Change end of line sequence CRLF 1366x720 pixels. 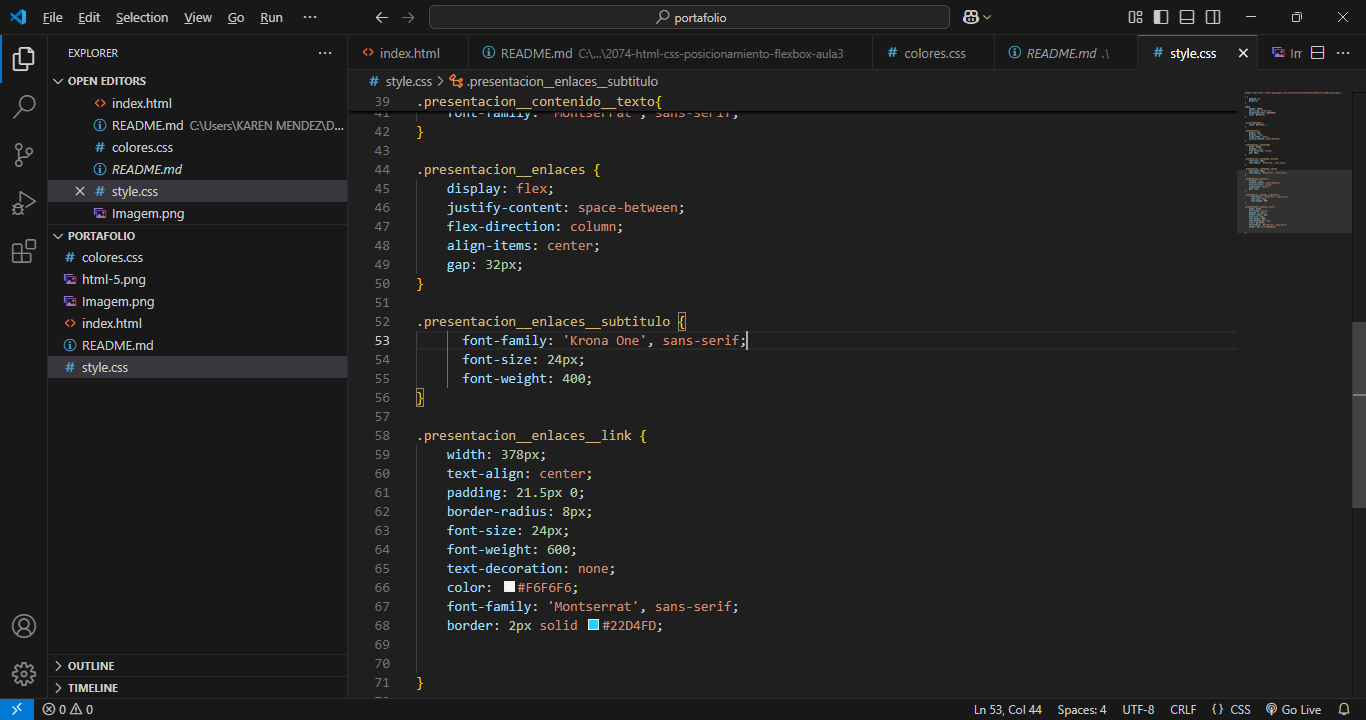1183,709
